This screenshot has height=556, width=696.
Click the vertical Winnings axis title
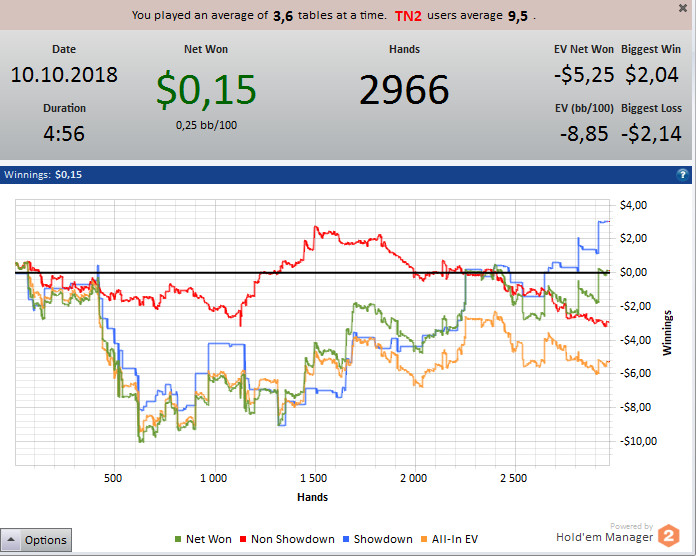click(667, 333)
